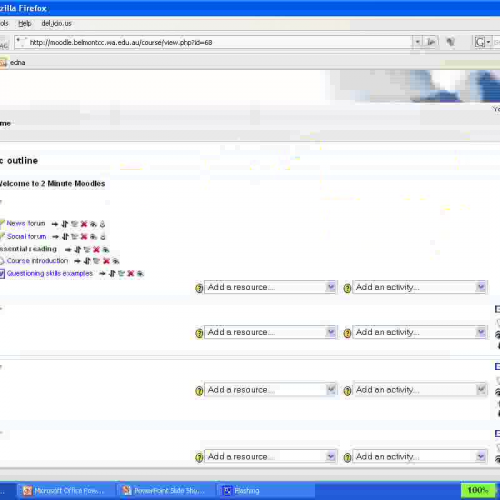Hide Questioning skills examples with eye icon
Image resolution: width=500 pixels, height=500 pixels.
point(140,274)
